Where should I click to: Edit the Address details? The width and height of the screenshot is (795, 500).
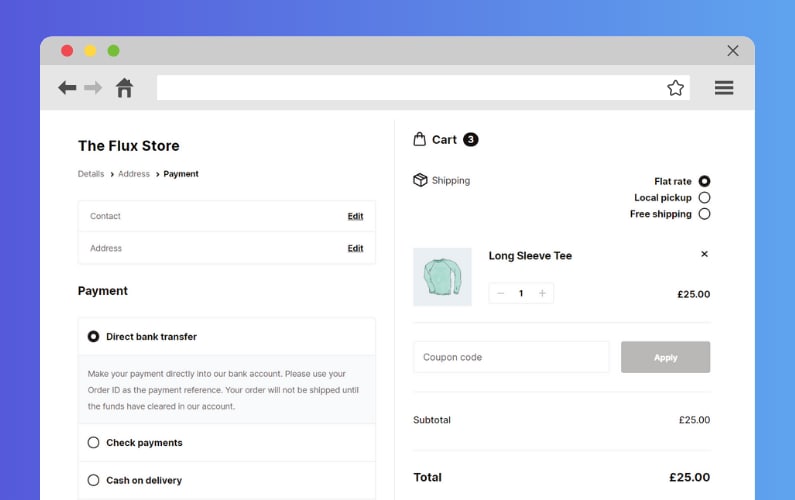(x=355, y=248)
